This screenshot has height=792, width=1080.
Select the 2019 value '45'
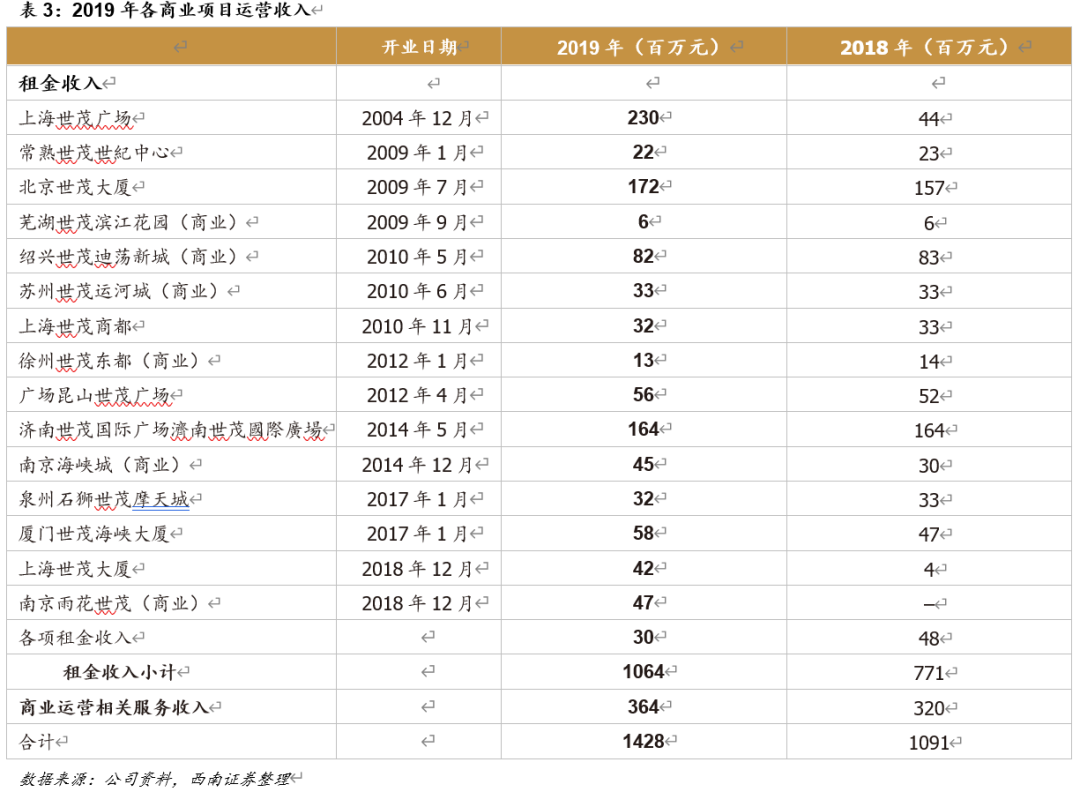point(643,464)
